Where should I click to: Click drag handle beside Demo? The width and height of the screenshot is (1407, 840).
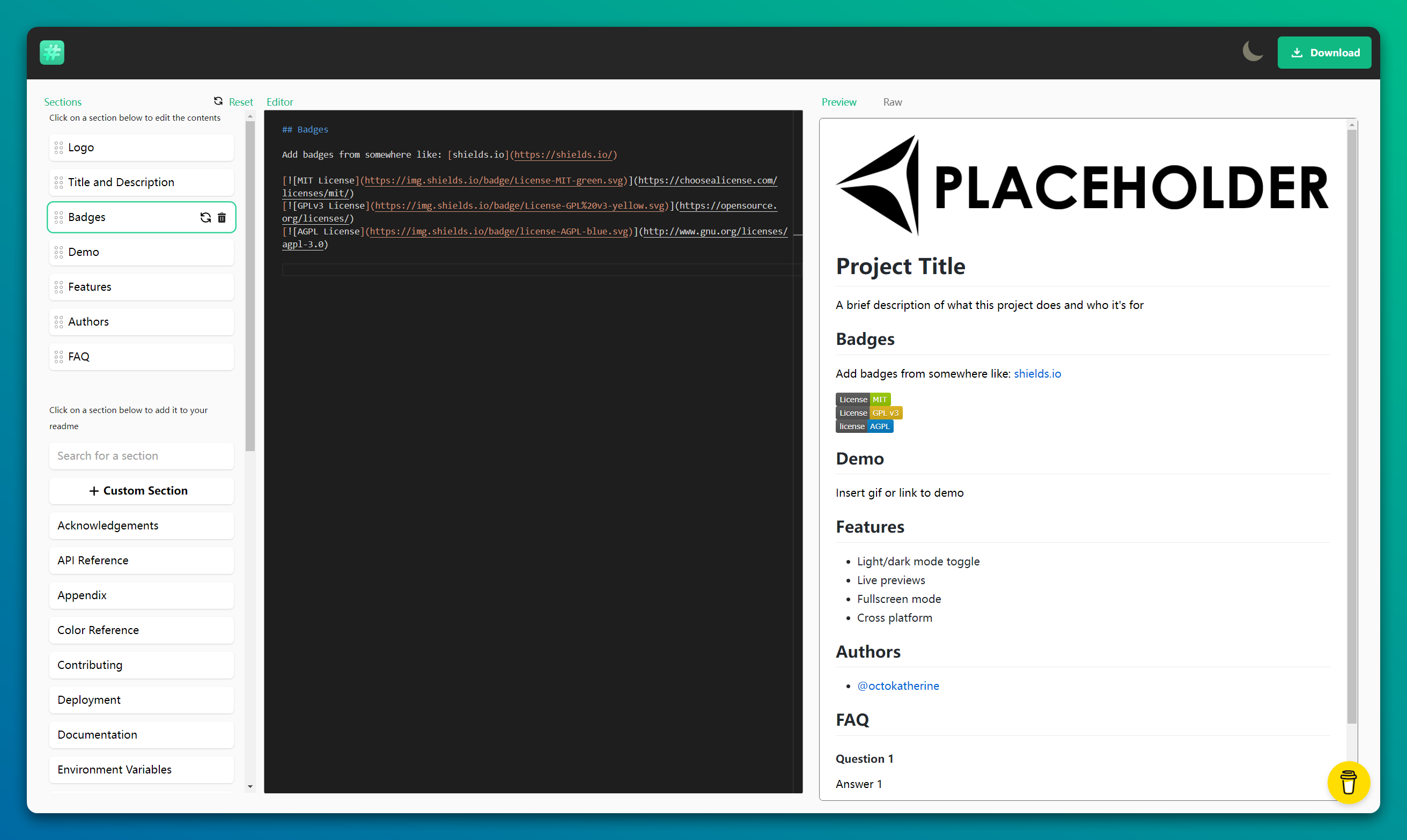[x=59, y=253]
